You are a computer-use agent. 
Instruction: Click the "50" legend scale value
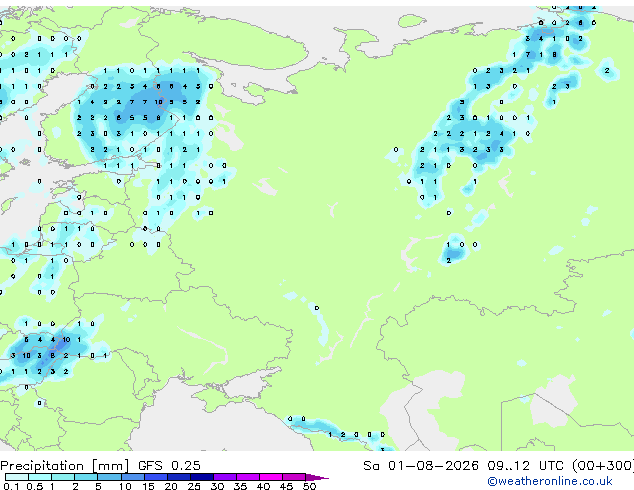point(309,486)
